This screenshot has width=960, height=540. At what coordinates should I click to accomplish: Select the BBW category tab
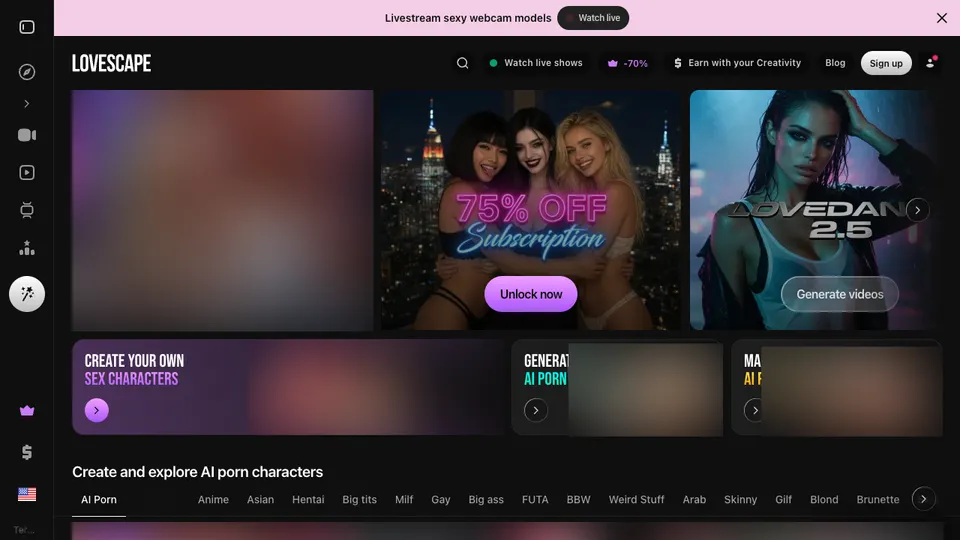tap(579, 500)
